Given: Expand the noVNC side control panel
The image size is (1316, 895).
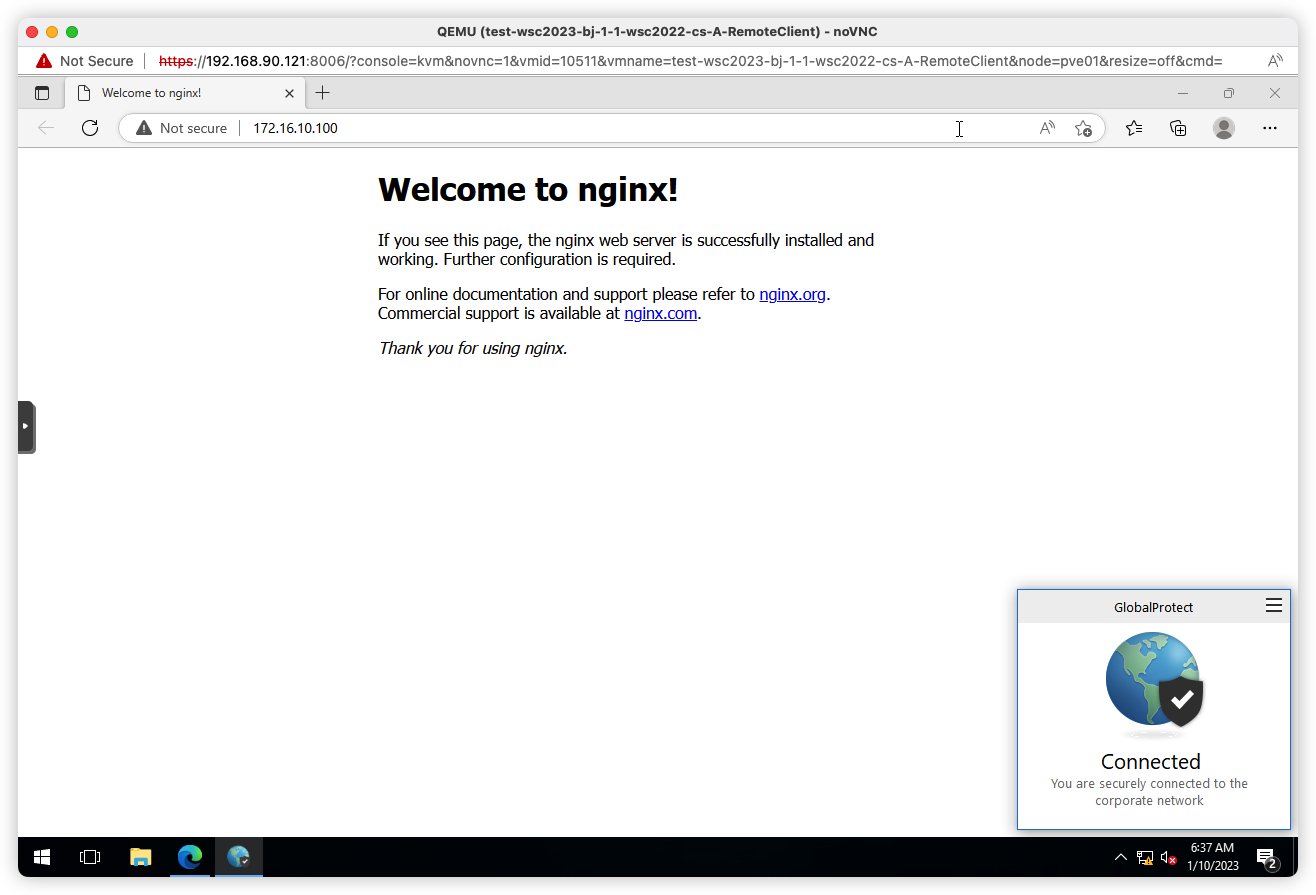Looking at the screenshot, I should point(26,427).
